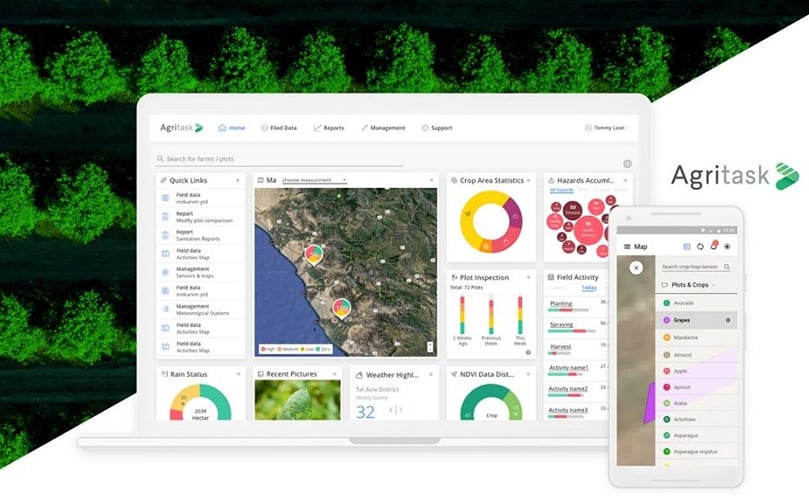Select Almond in the crop list

(696, 355)
